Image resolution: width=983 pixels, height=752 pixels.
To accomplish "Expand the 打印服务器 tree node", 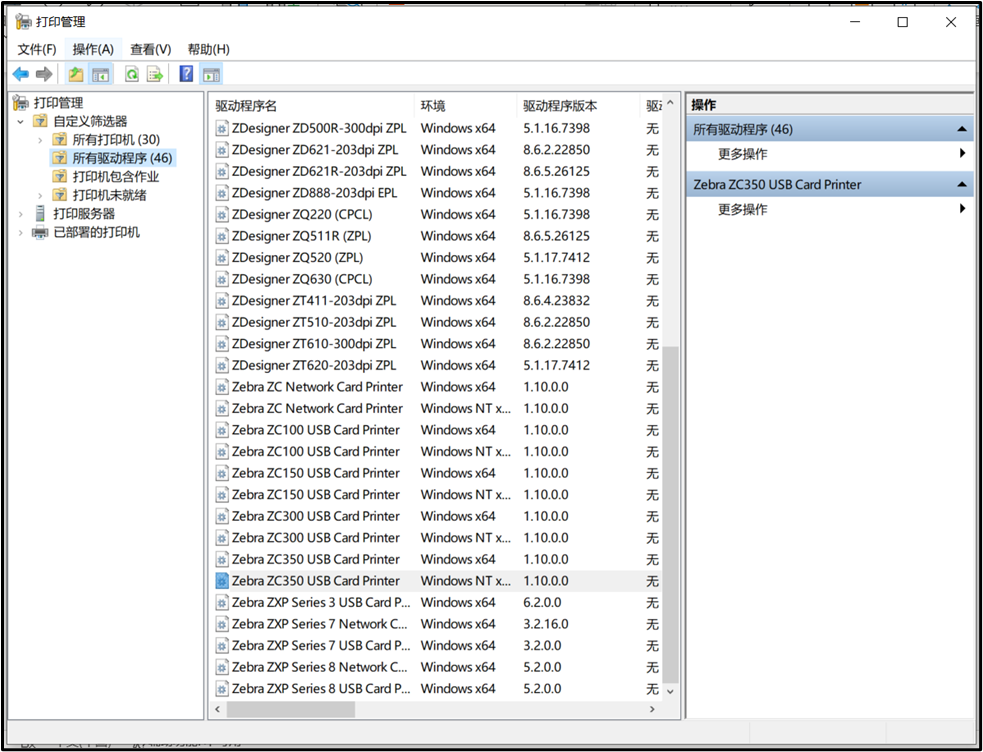I will pos(21,214).
